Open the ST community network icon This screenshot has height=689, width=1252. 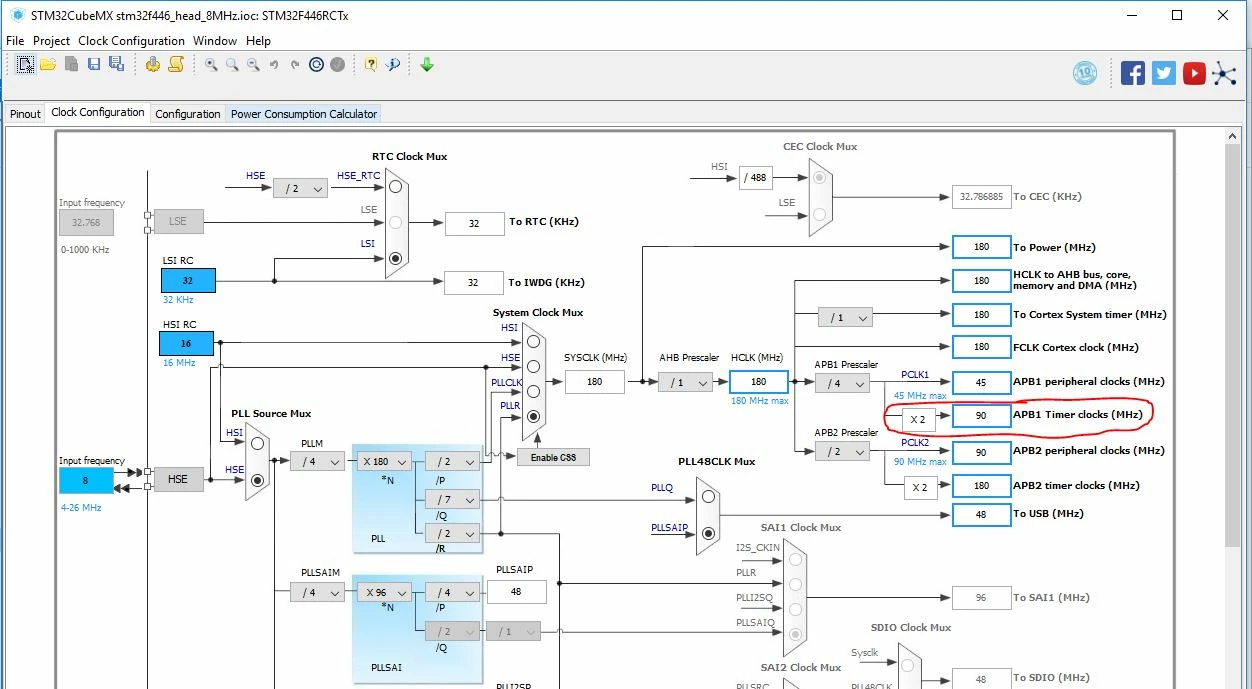pyautogui.click(x=1224, y=73)
